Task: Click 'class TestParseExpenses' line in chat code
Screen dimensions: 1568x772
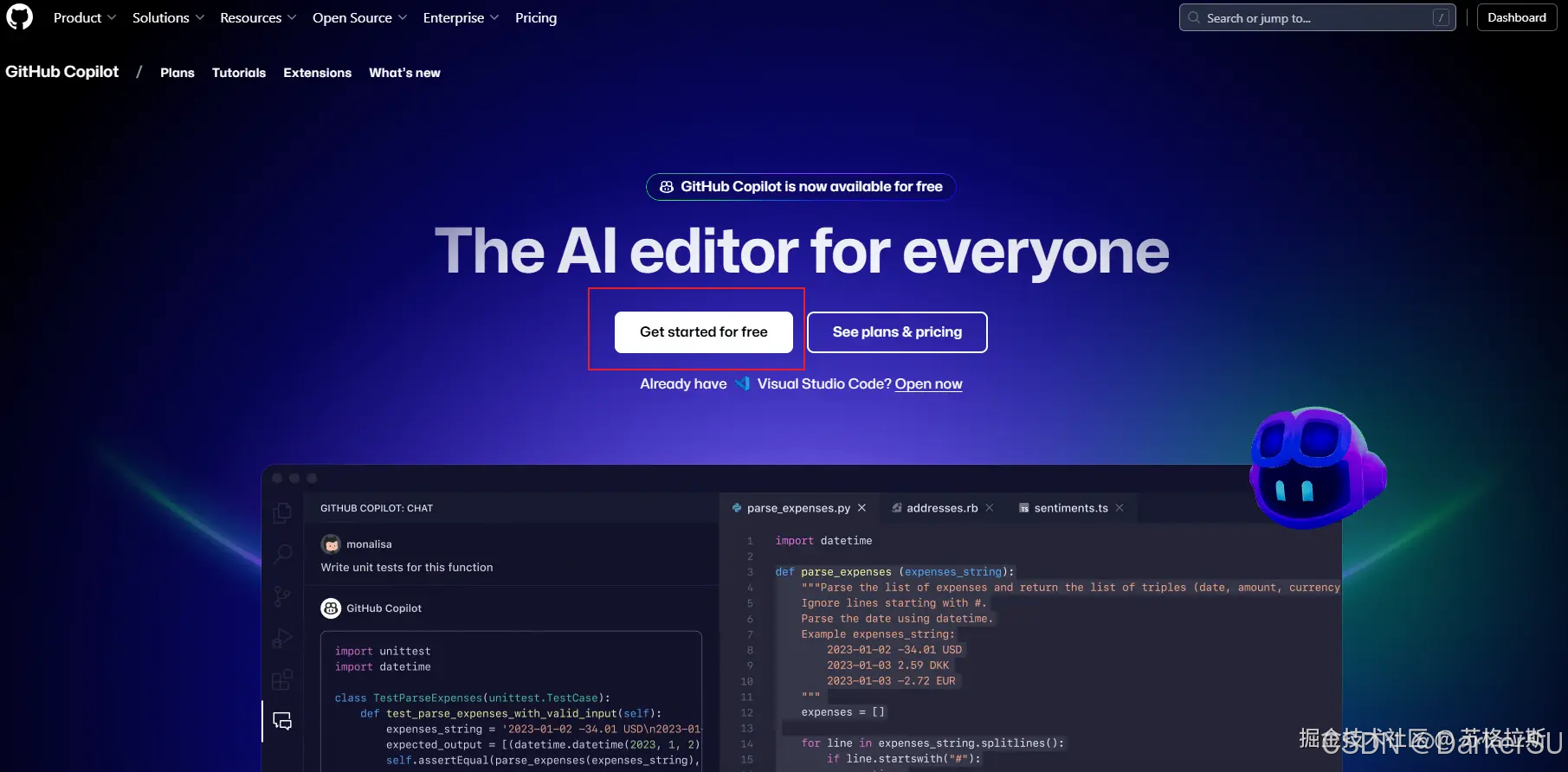Action: point(473,698)
